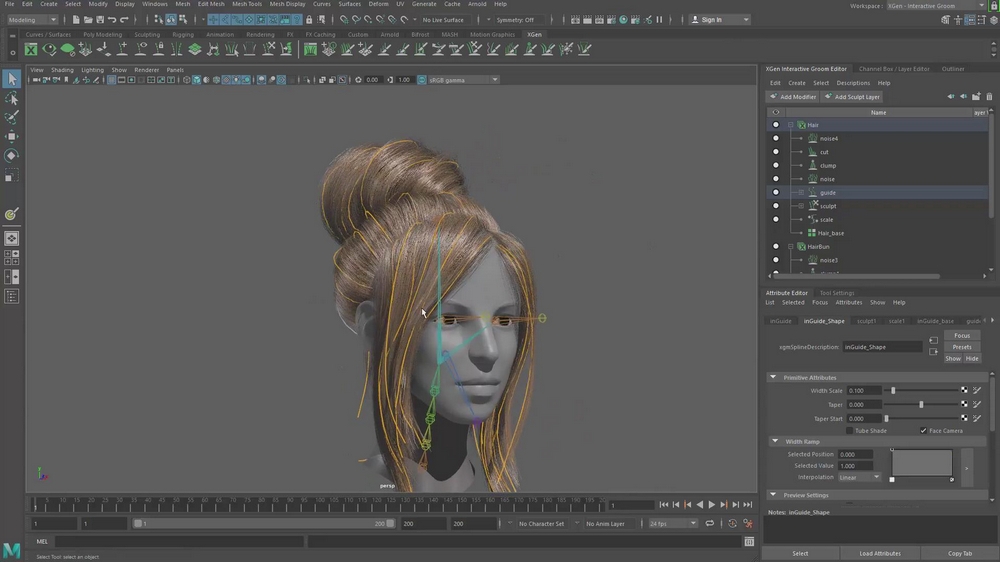
Task: Click the New Scene icon
Action: (76, 20)
